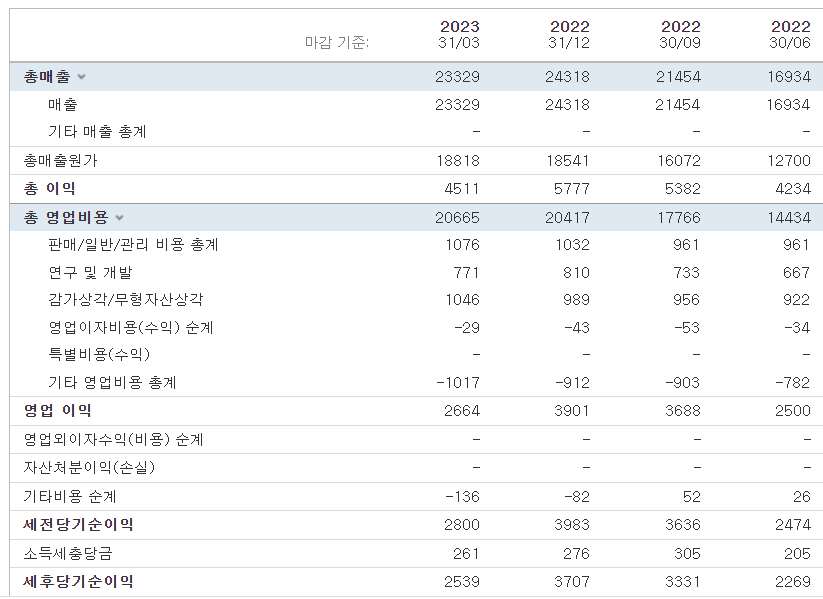Select 영업이자비용(수익) 순계 label
This screenshot has width=823, height=599.
pyautogui.click(x=131, y=328)
